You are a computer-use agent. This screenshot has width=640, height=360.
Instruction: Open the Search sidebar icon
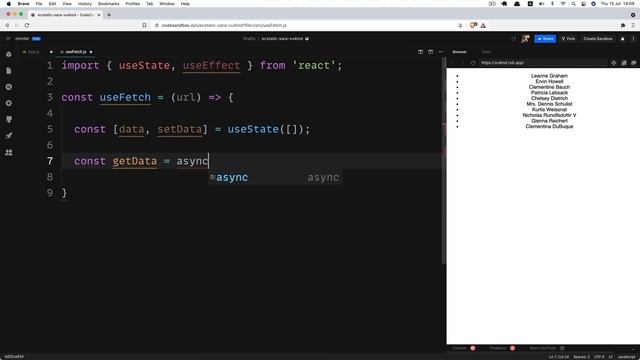tap(9, 87)
